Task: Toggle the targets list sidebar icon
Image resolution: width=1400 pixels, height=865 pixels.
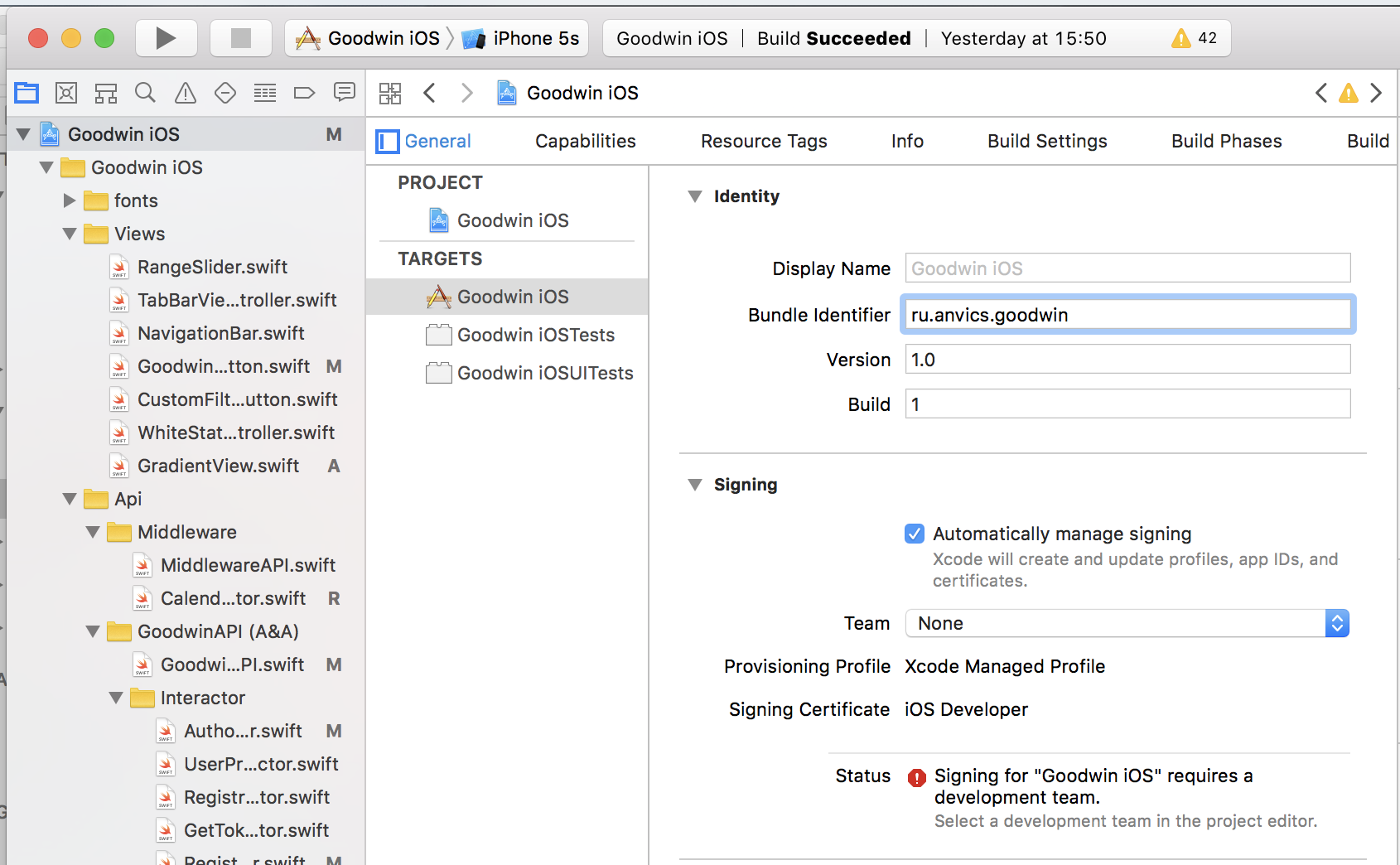Action: (388, 142)
